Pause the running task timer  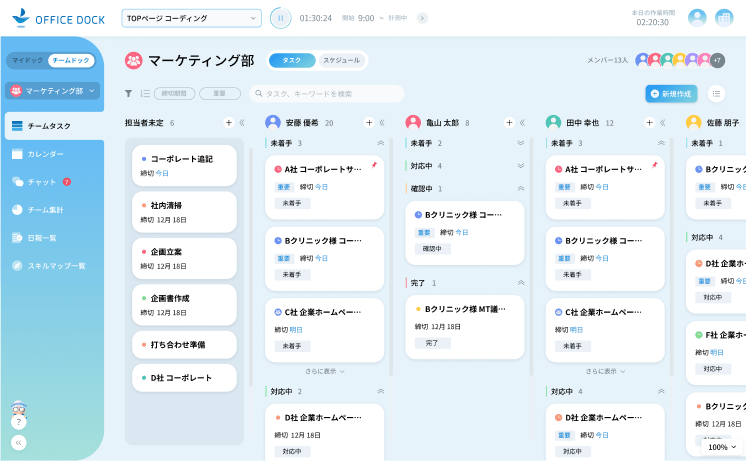click(x=280, y=19)
